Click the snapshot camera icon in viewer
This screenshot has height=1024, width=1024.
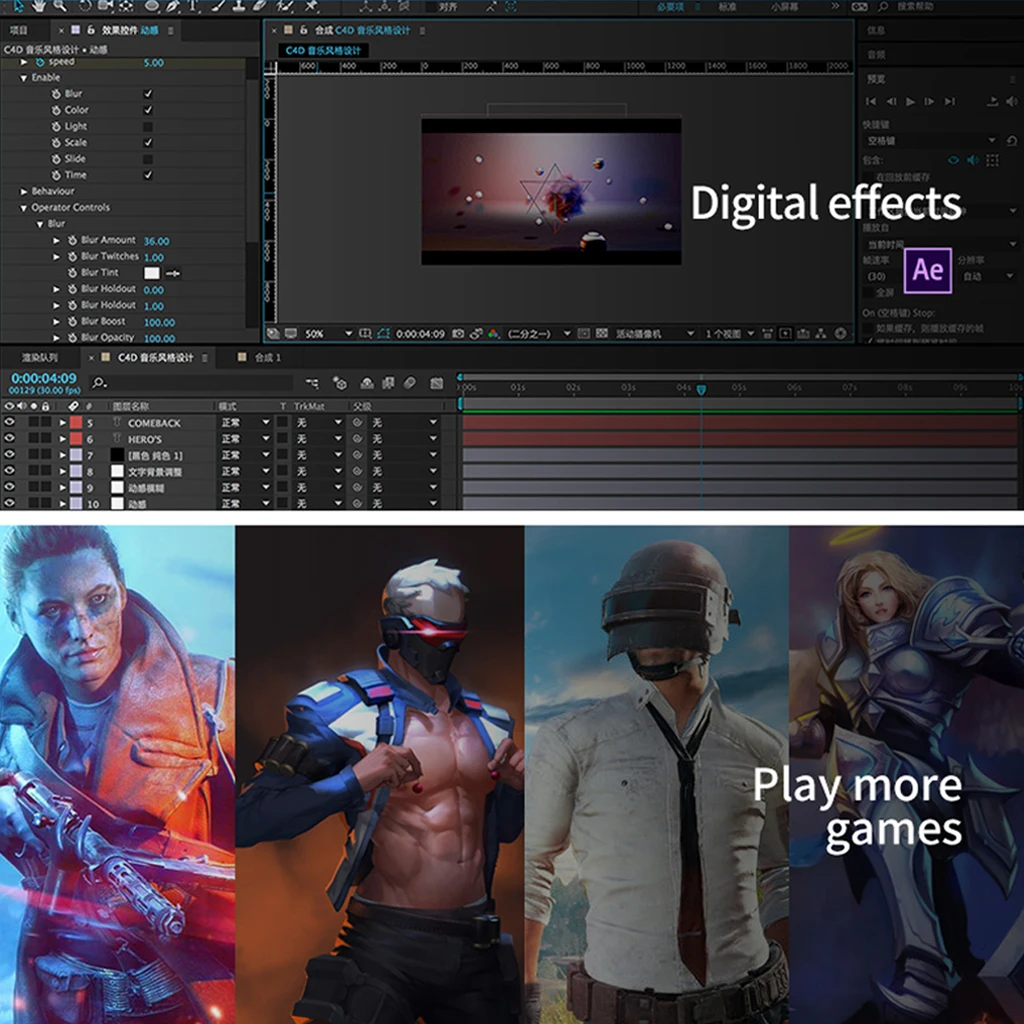[x=458, y=334]
